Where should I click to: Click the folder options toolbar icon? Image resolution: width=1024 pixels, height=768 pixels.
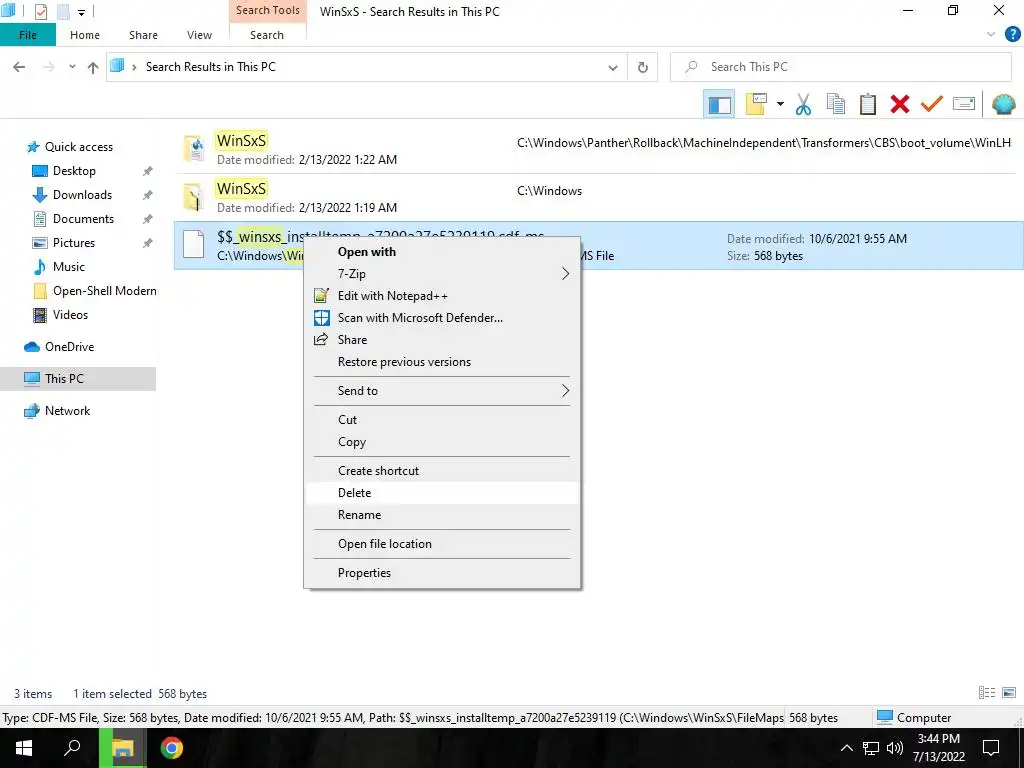tap(756, 104)
